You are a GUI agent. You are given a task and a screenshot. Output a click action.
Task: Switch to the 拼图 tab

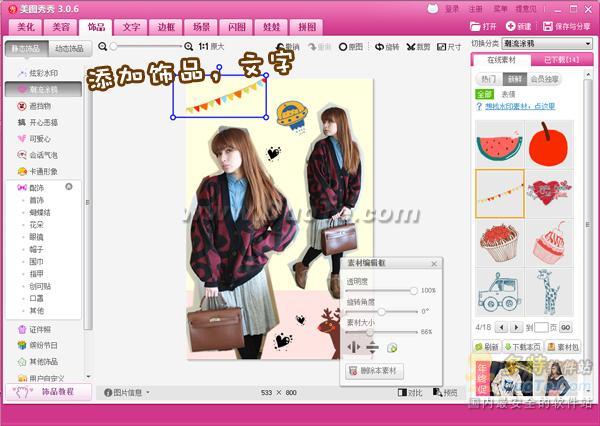pos(307,27)
